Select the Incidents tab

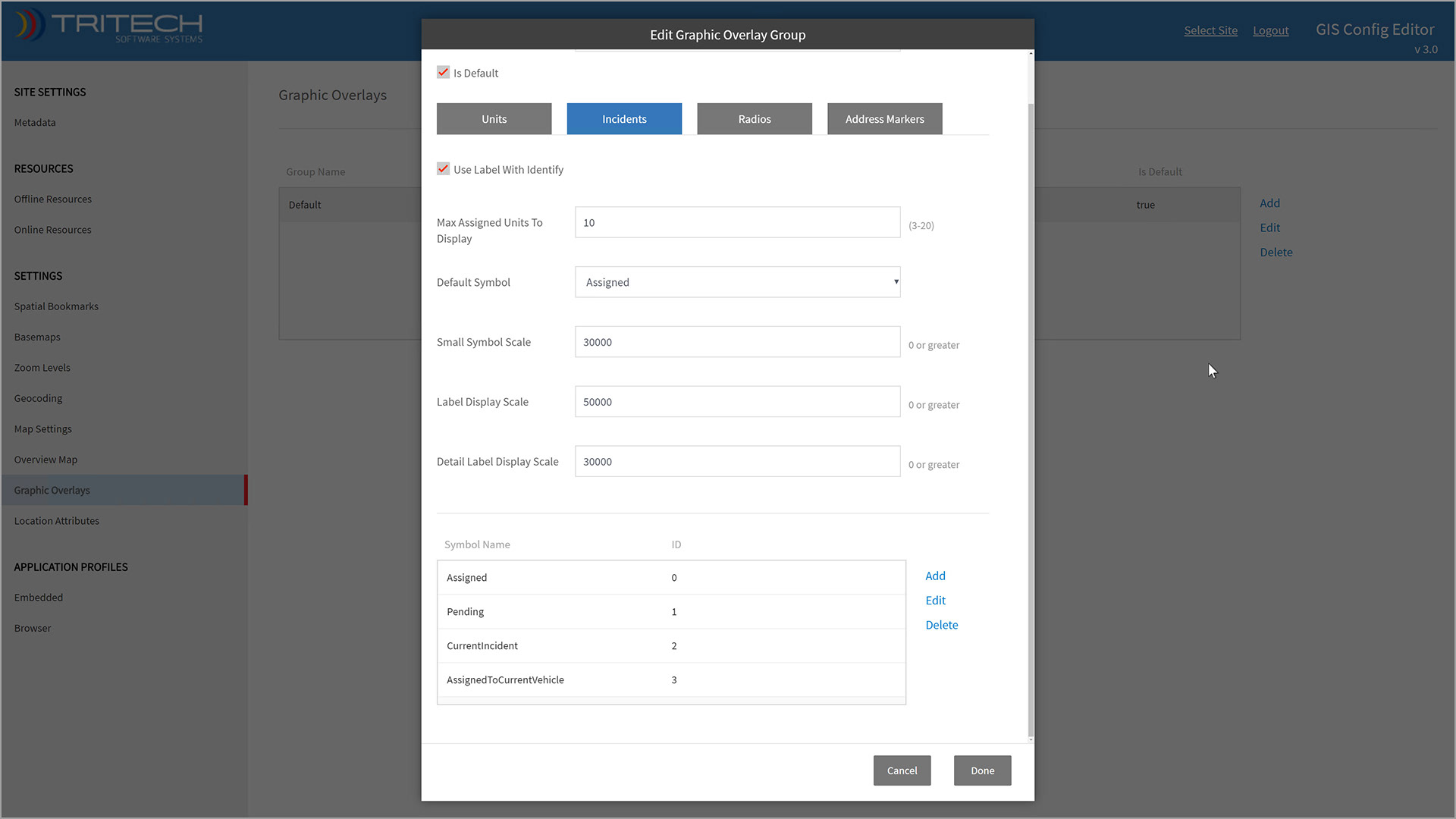point(624,119)
